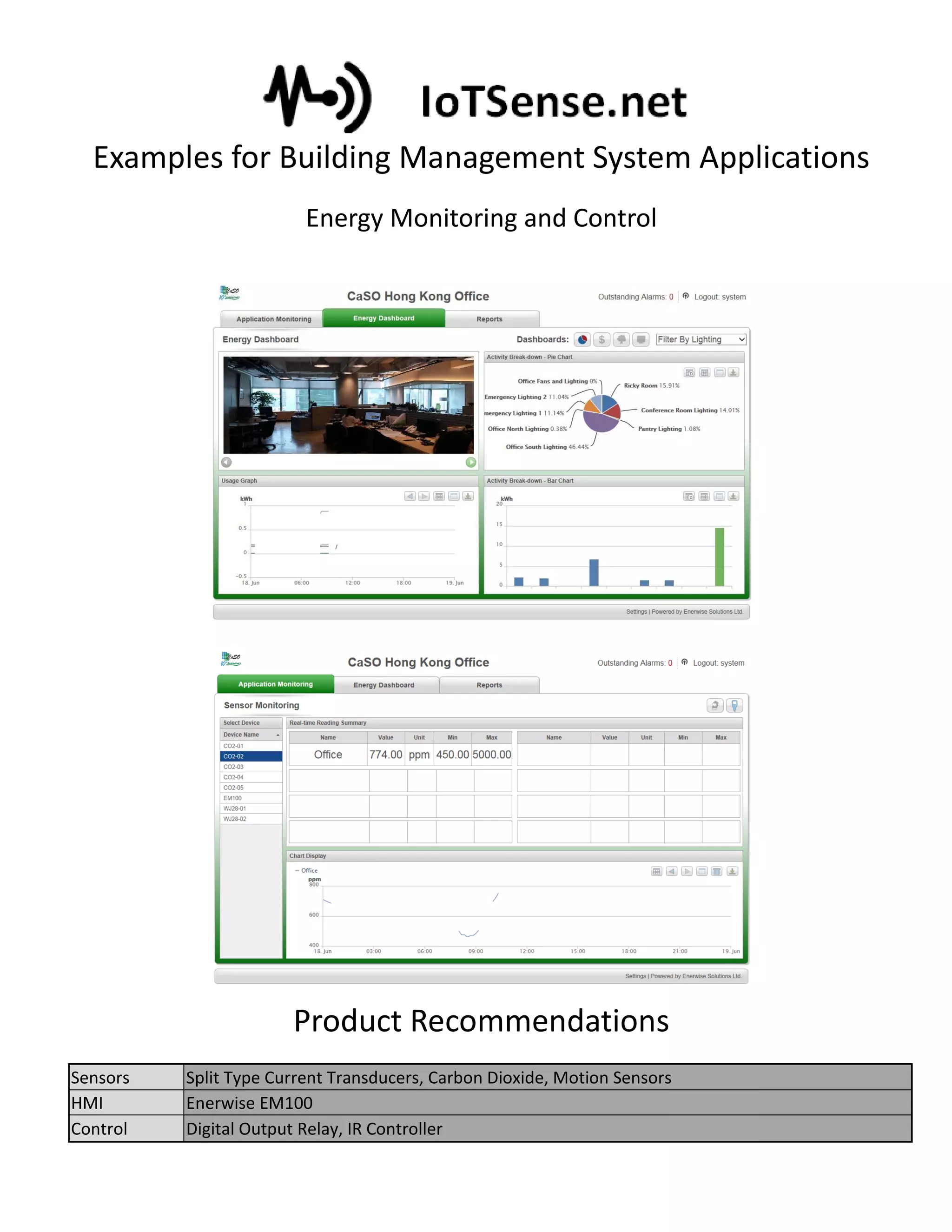The height and width of the screenshot is (1232, 952).
Task: Chart Display: step back with left arrow
Action: [672, 872]
